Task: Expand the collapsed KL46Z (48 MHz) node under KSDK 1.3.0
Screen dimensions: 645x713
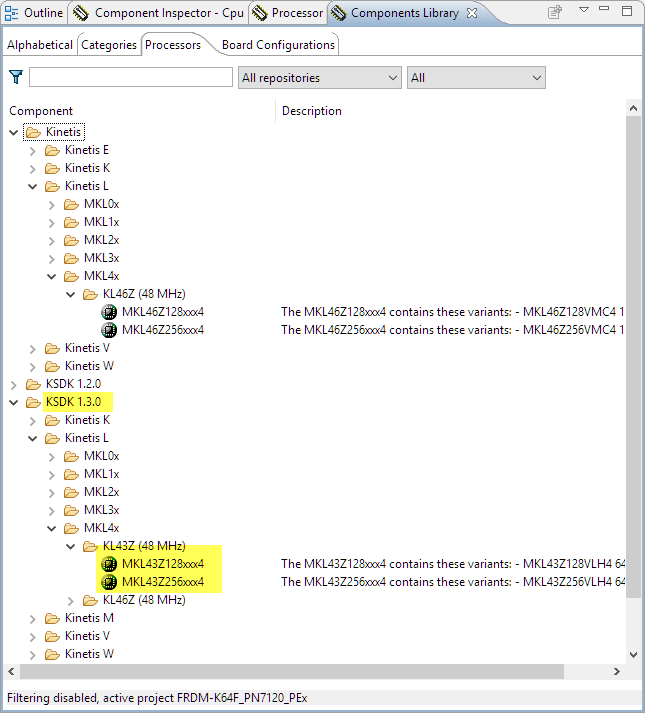Action: point(71,601)
